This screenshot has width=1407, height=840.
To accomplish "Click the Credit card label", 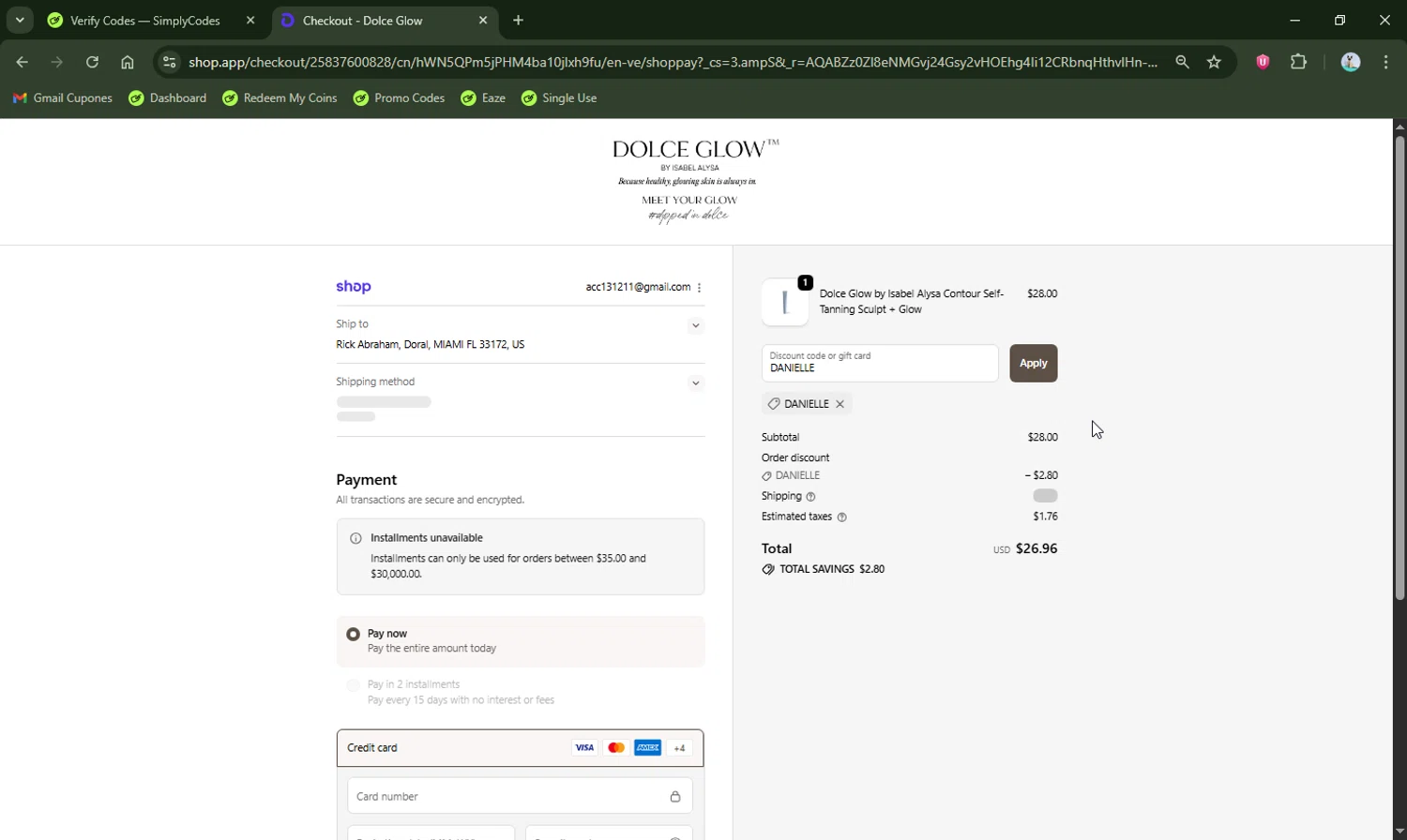I will click(x=372, y=748).
